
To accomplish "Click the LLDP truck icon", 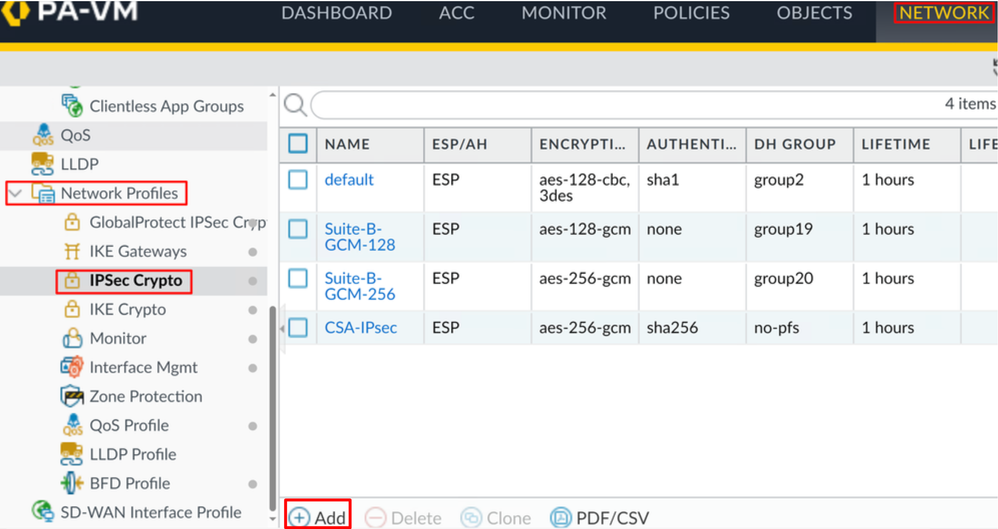I will tap(43, 164).
